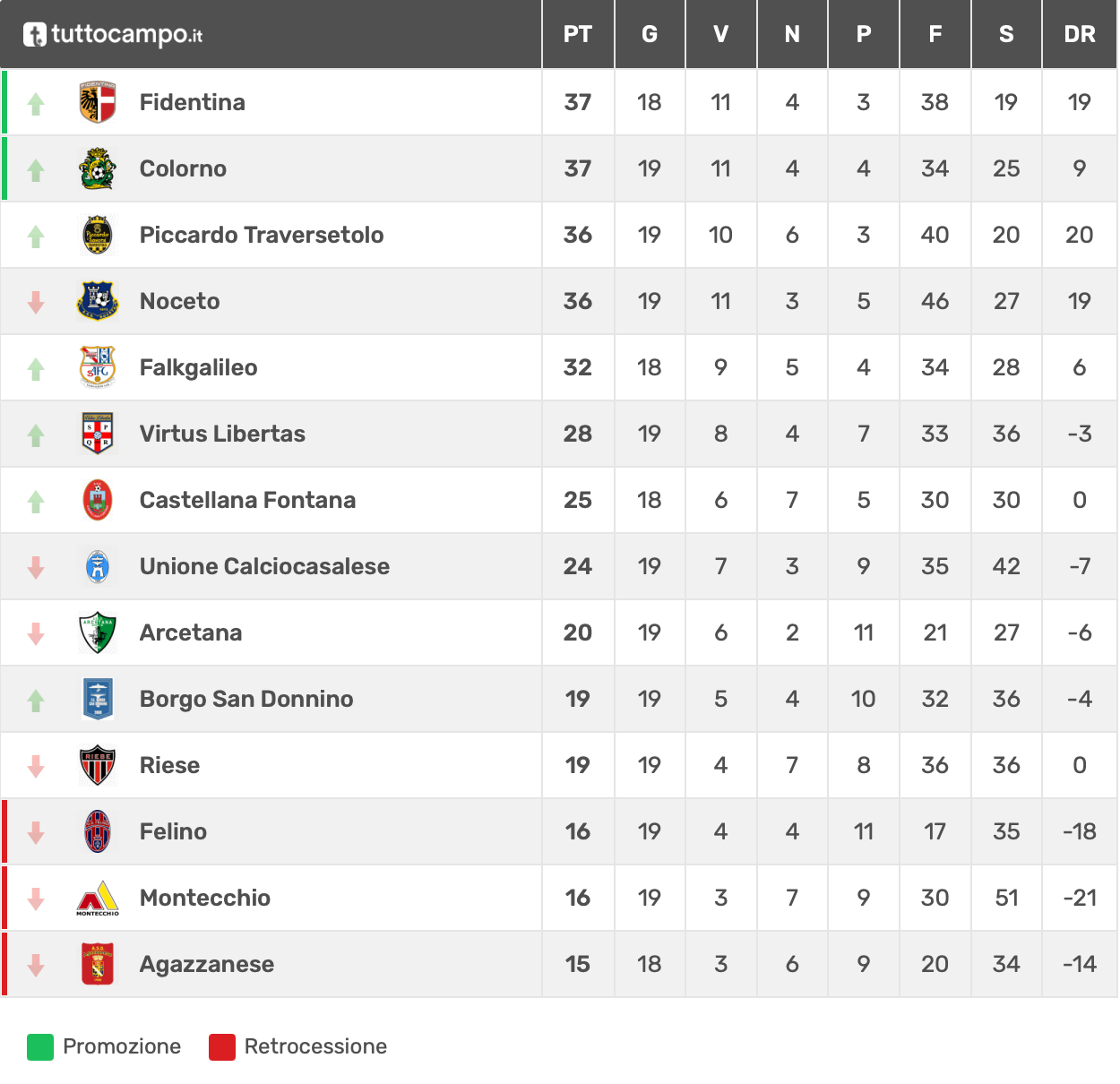Click the tuttocampo.it logo
Viewport: 1120px width, 1084px height.
[113, 35]
